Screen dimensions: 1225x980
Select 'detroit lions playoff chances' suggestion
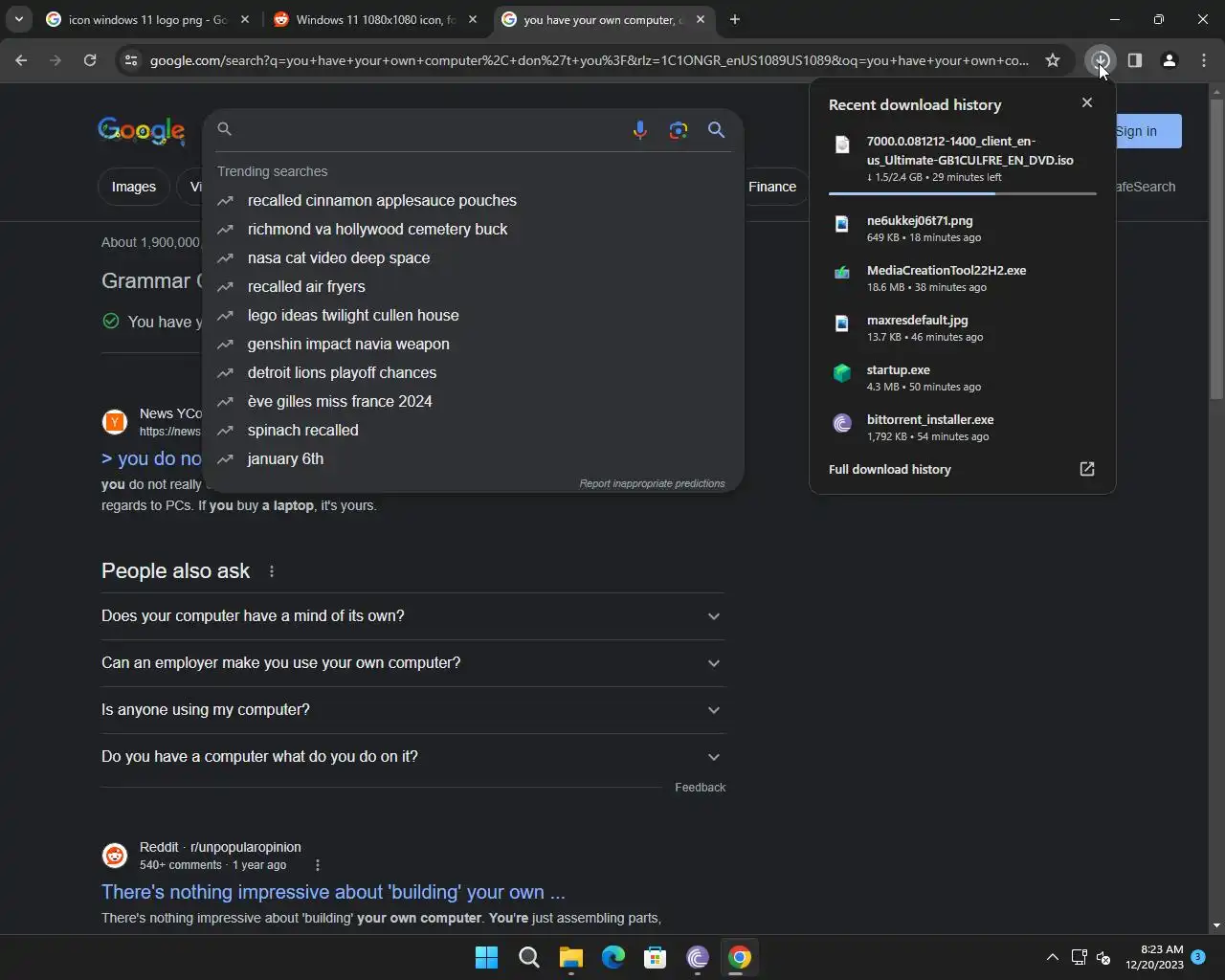click(x=473, y=373)
